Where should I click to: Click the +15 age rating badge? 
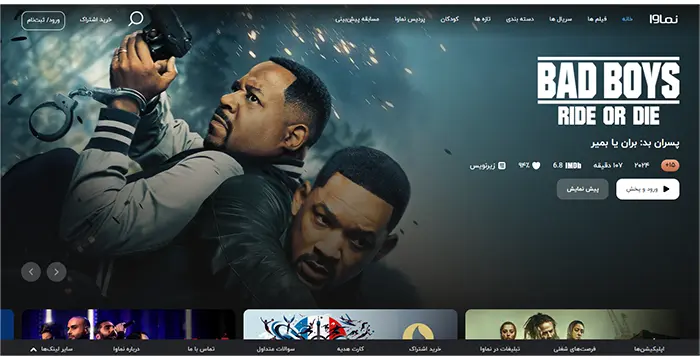(x=670, y=166)
